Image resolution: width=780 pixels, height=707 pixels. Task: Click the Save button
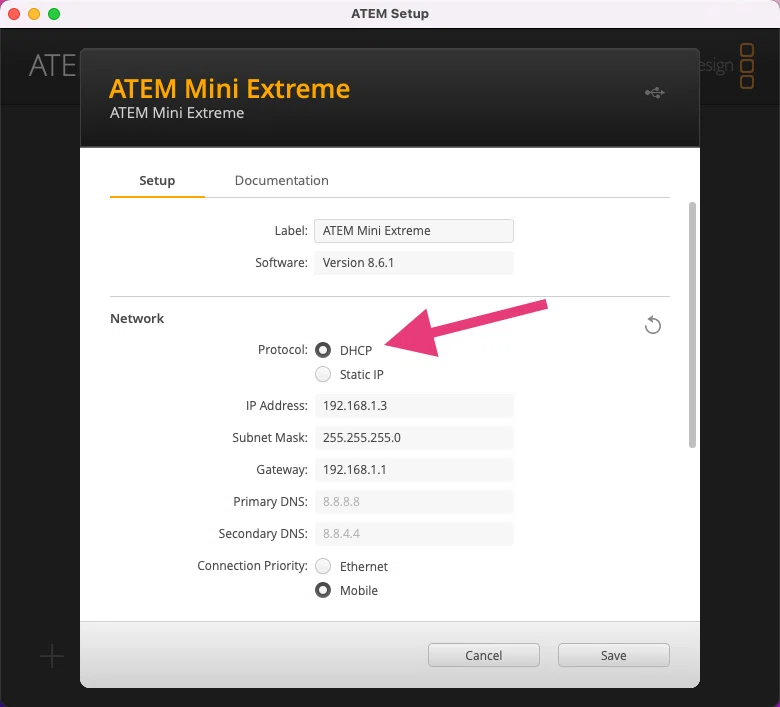(x=613, y=655)
